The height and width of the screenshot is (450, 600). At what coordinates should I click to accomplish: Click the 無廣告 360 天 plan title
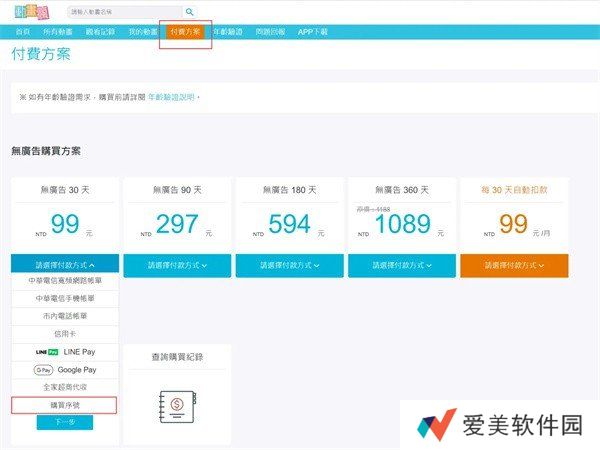[x=402, y=190]
